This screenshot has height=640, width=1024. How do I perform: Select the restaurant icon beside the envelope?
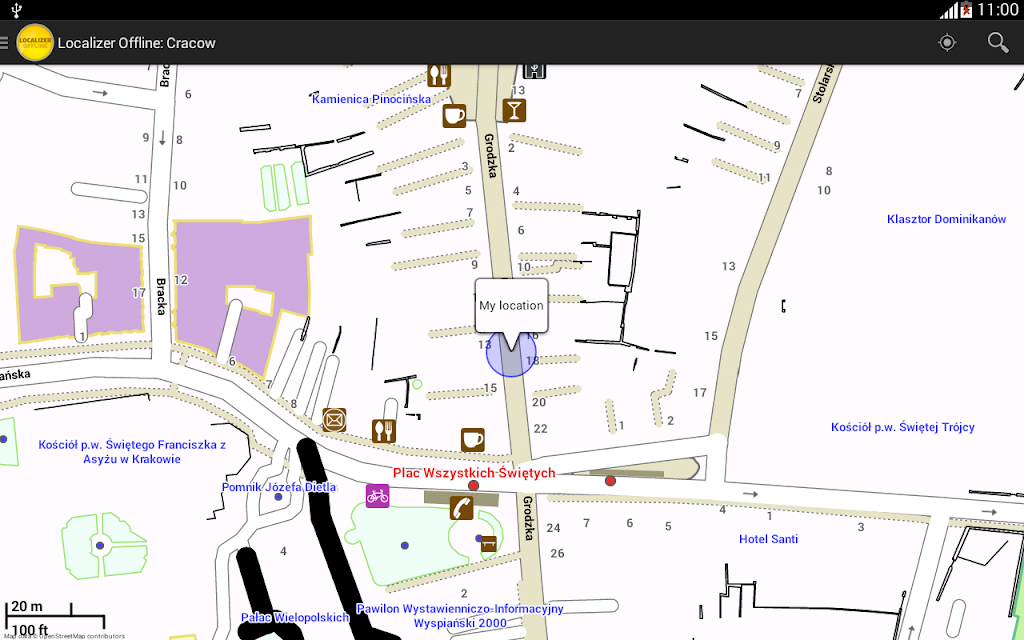point(383,431)
